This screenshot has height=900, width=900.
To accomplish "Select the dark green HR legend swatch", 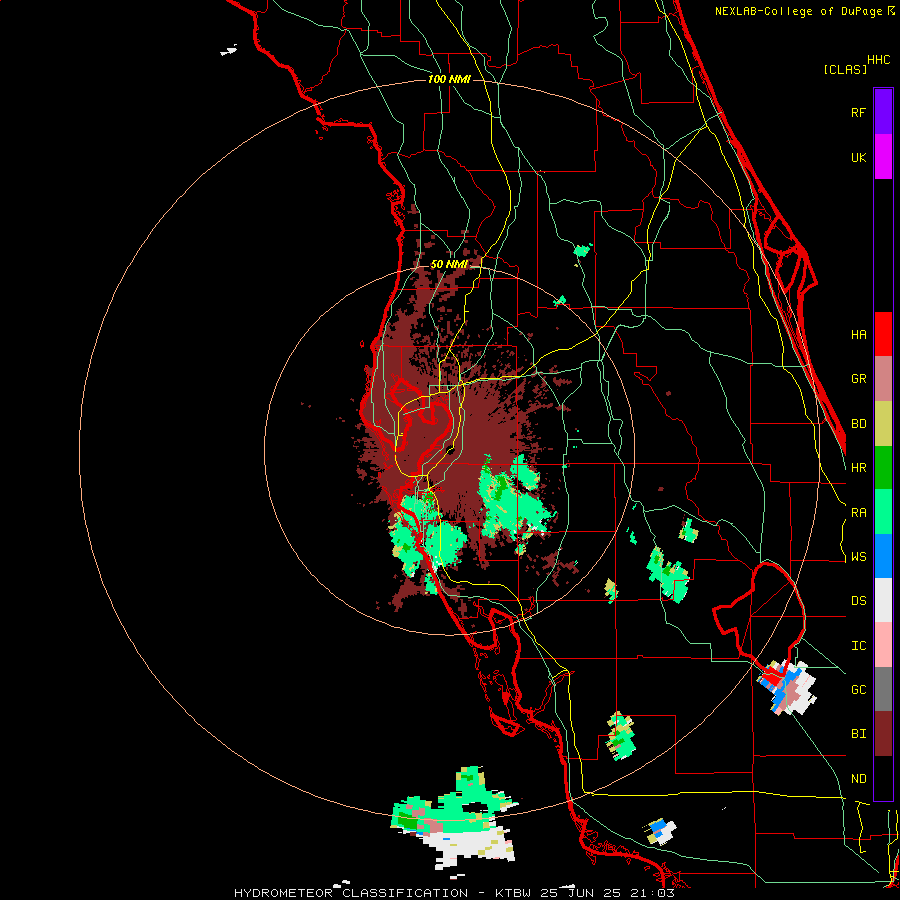I will [x=883, y=468].
